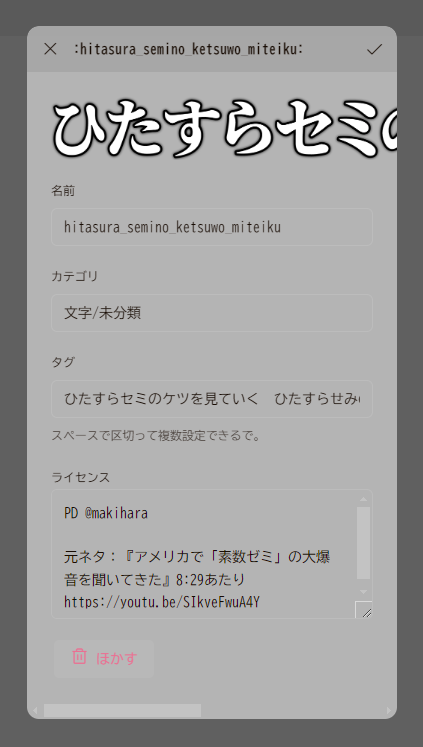Delete the emoji with the ほかす button
The width and height of the screenshot is (423, 747).
(x=104, y=658)
